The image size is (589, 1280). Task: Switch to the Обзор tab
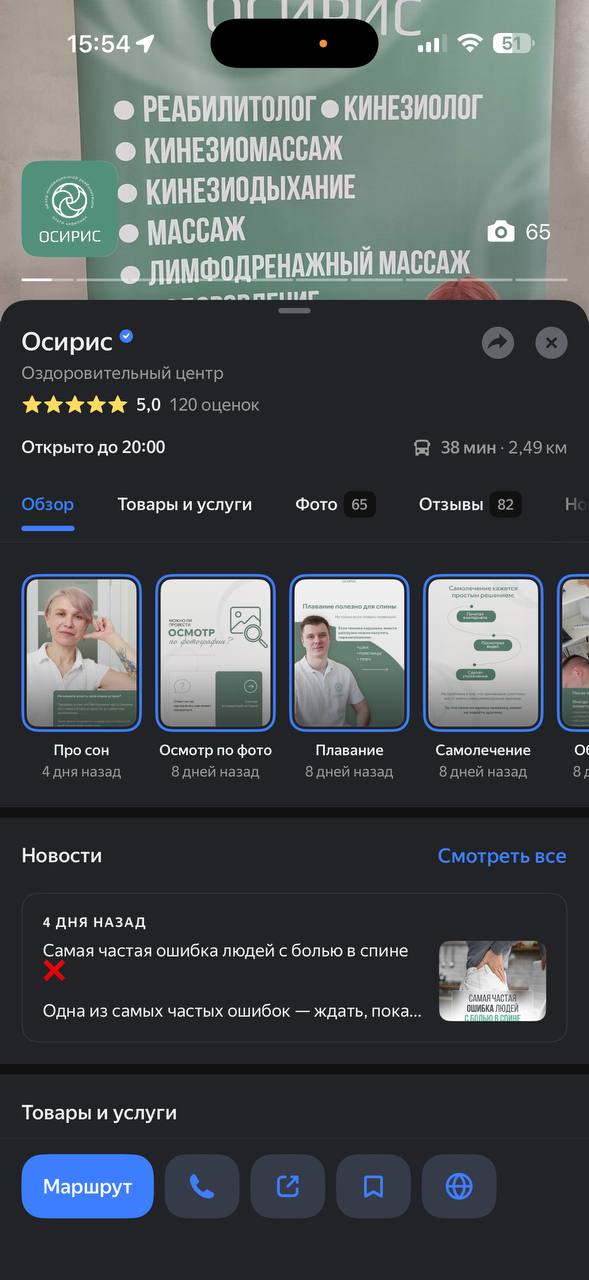point(48,505)
